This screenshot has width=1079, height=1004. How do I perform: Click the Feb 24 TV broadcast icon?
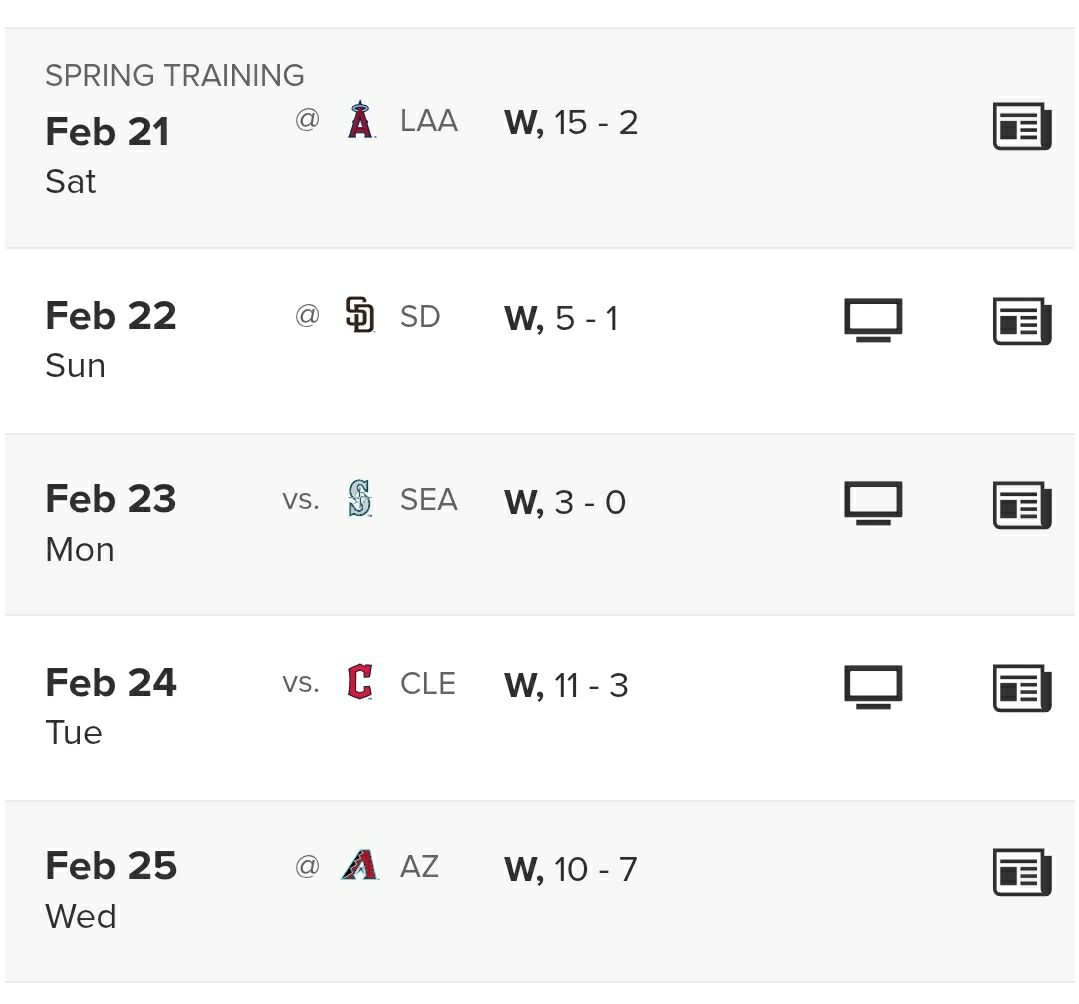click(x=873, y=687)
